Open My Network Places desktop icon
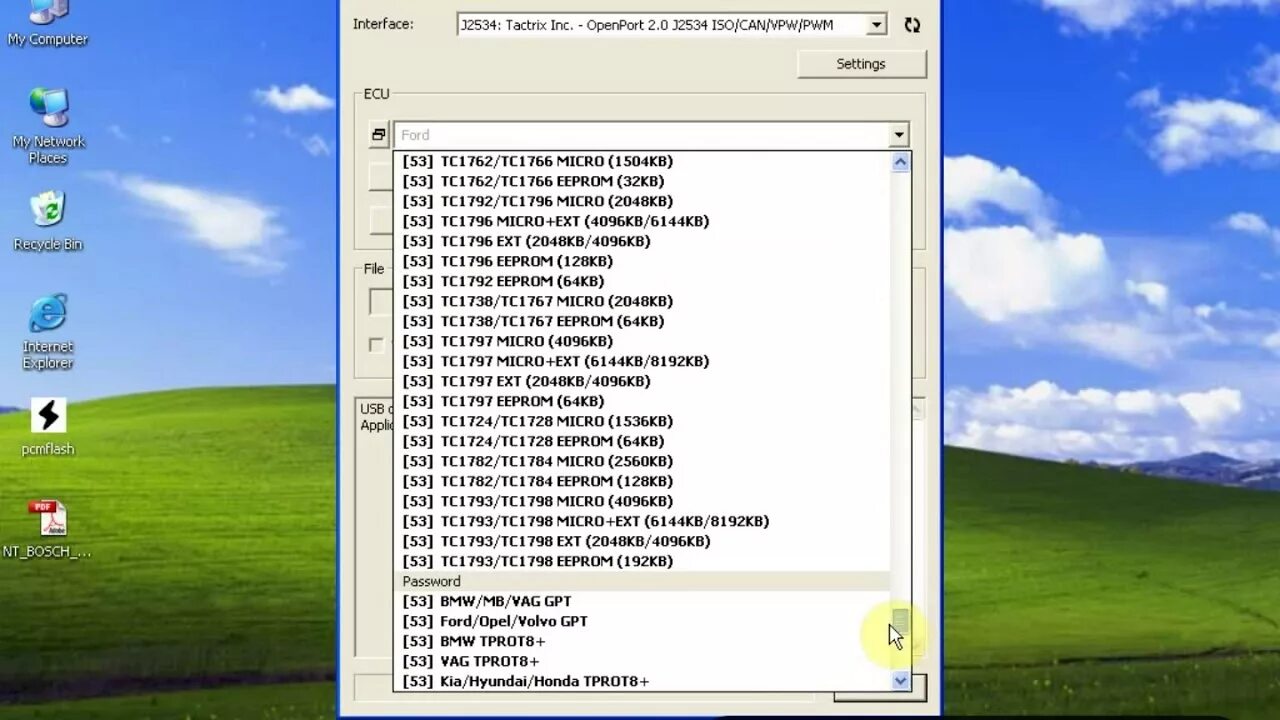1280x720 pixels. point(48,126)
